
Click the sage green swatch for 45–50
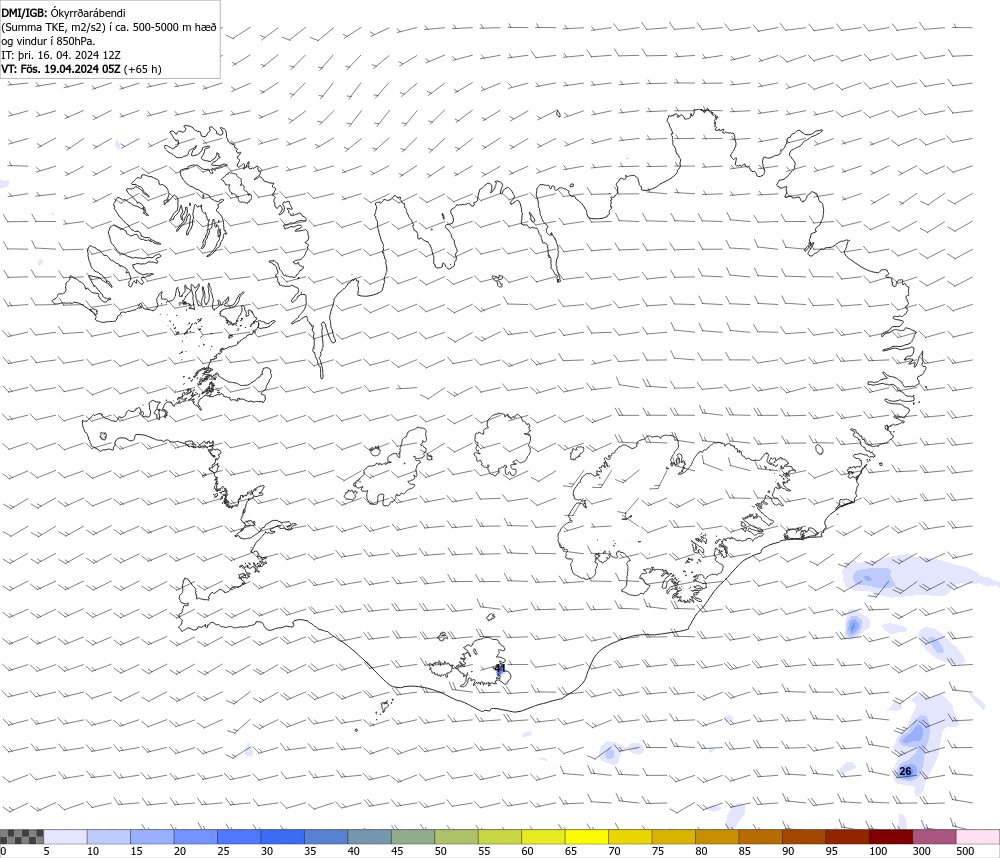413,837
